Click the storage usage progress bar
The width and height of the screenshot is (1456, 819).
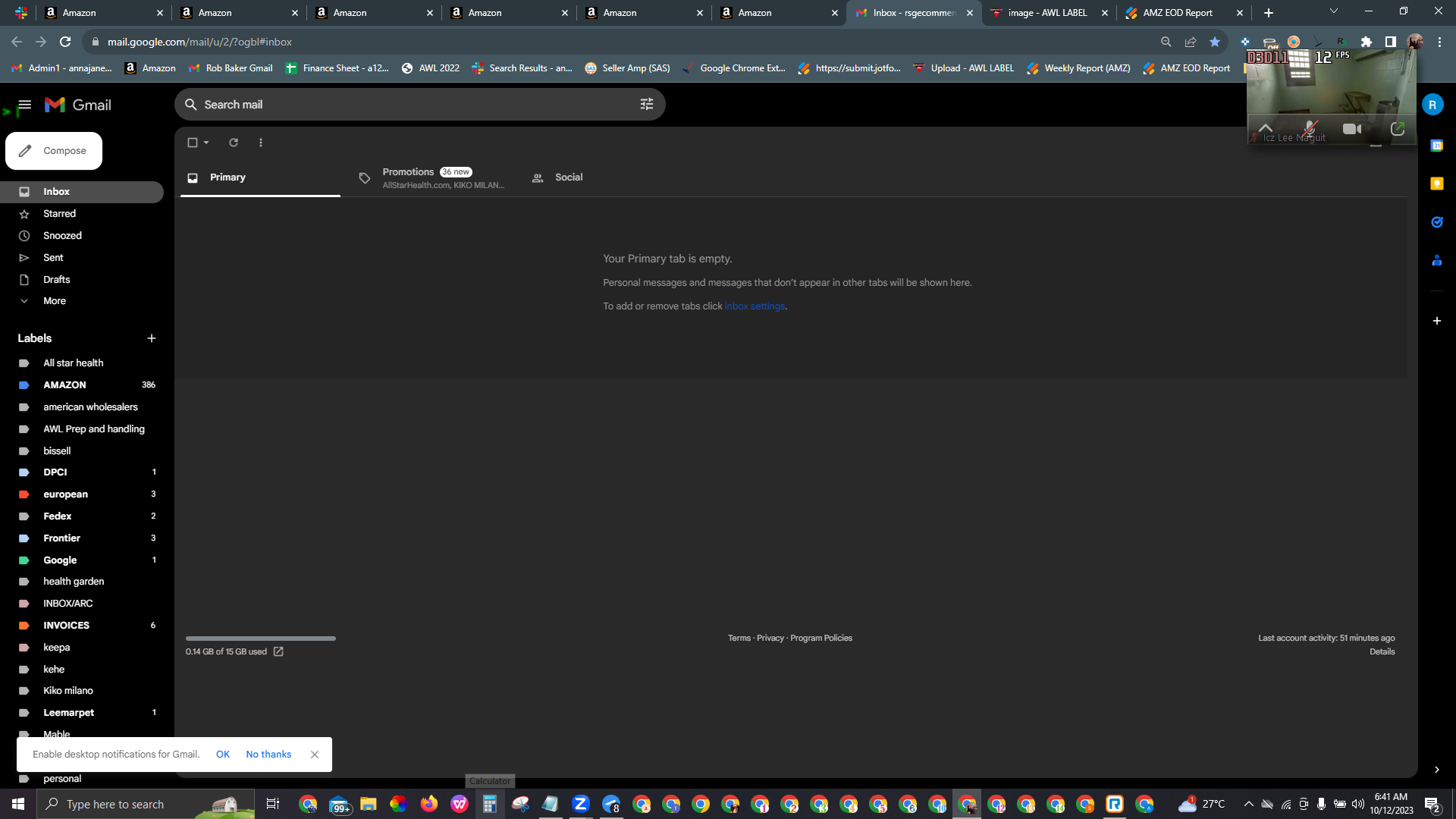pyautogui.click(x=260, y=639)
